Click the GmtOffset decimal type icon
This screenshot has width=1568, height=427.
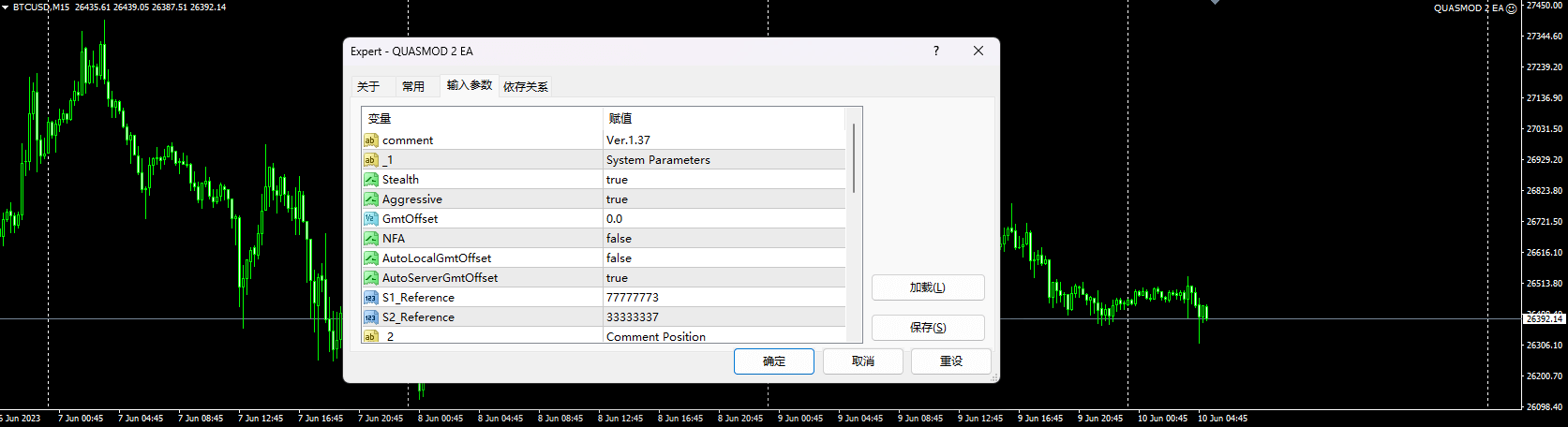tap(370, 219)
